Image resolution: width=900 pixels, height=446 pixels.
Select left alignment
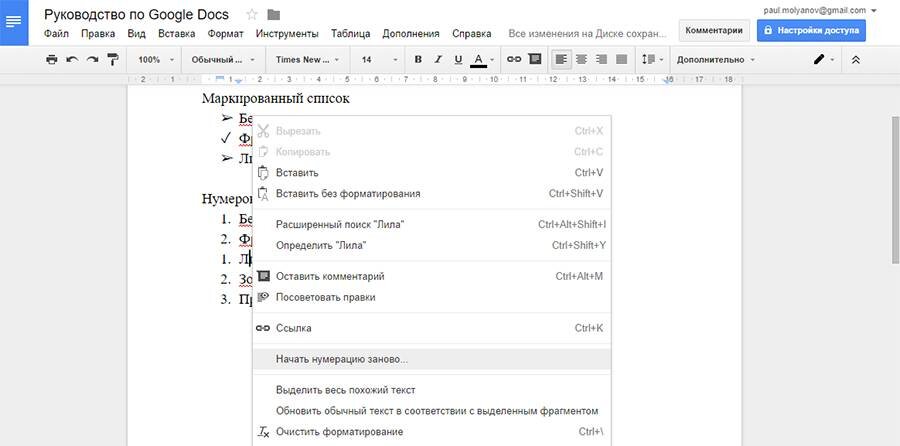562,59
